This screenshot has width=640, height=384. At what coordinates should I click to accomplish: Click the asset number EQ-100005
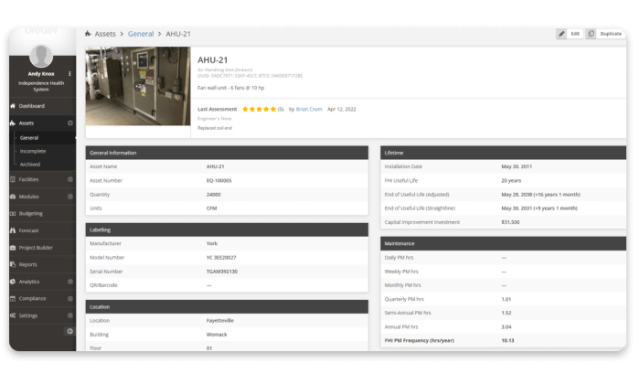219,181
